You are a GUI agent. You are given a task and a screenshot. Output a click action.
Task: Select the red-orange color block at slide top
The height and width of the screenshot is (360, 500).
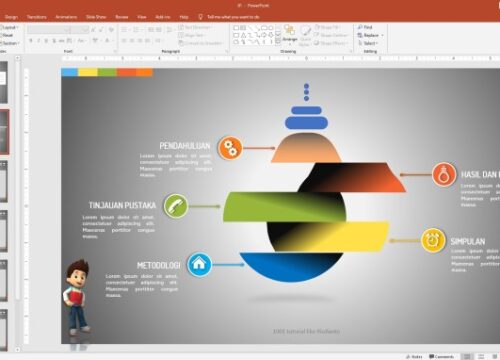126,72
